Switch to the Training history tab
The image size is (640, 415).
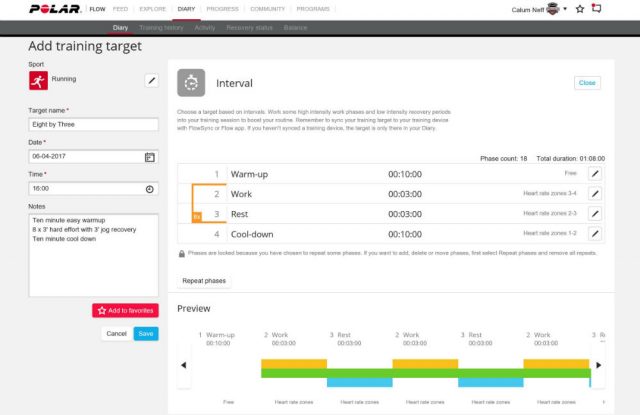click(160, 28)
